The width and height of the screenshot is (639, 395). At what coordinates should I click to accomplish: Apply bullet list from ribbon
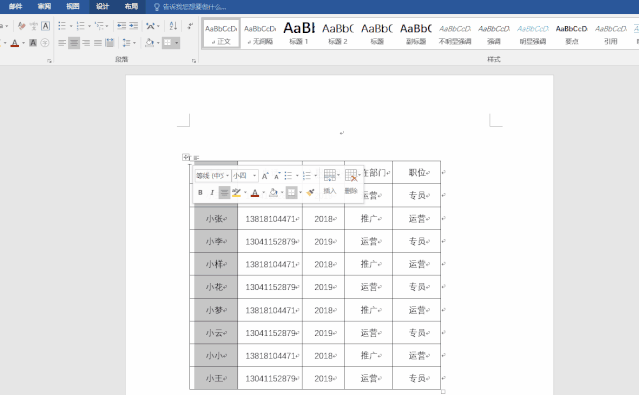pyautogui.click(x=62, y=26)
